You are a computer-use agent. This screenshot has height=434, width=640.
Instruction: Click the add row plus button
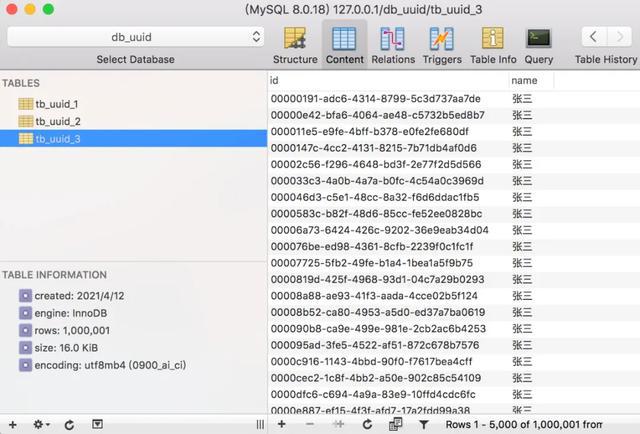pos(282,424)
